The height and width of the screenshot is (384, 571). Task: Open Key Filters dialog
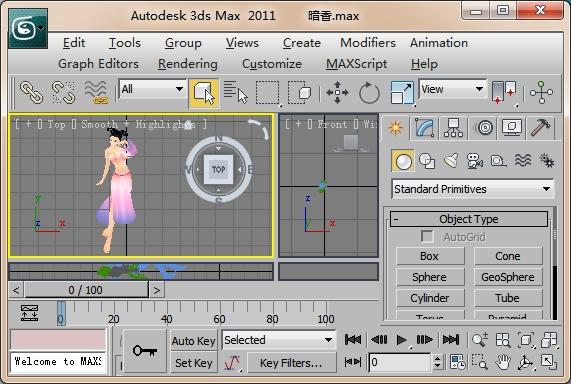291,363
